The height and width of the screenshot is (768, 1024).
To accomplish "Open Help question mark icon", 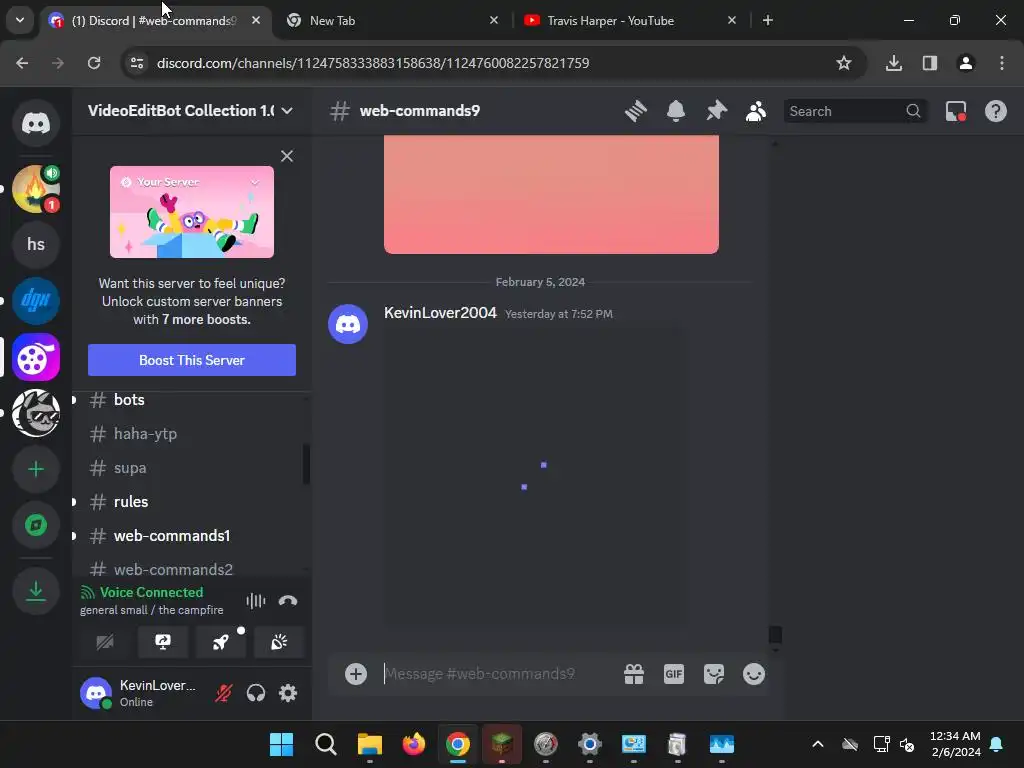I will click(995, 111).
